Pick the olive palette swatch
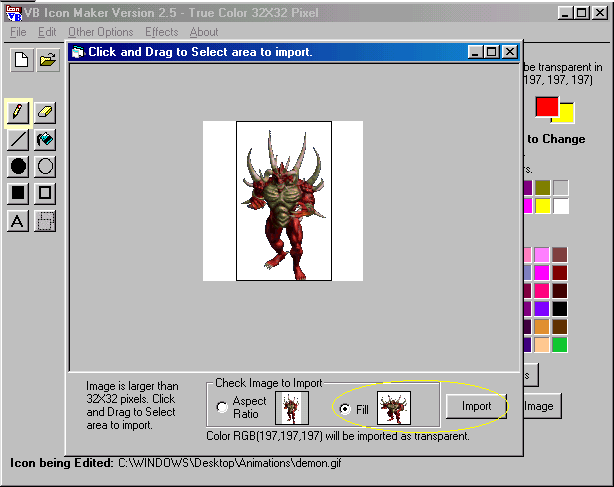The image size is (614, 487). (543, 188)
